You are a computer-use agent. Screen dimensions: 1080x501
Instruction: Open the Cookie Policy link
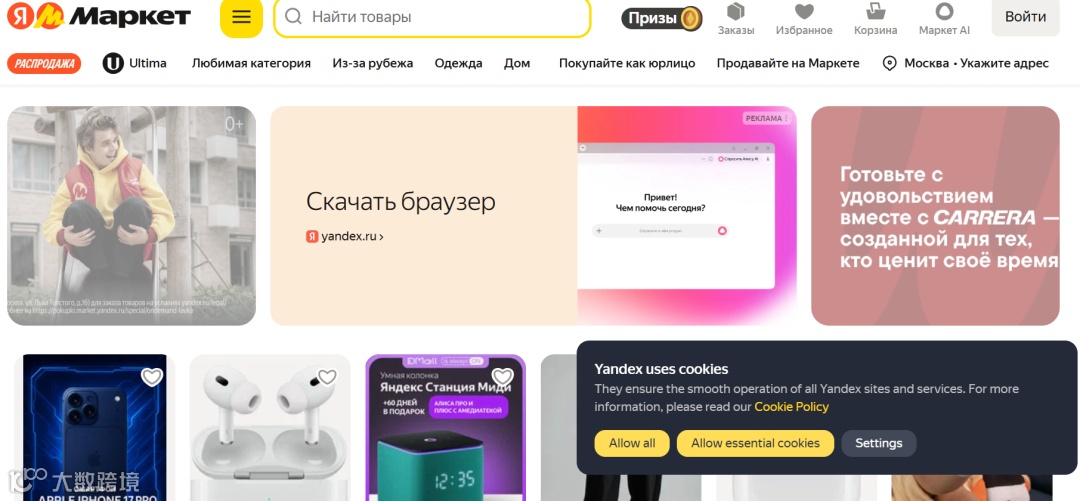pyautogui.click(x=791, y=407)
